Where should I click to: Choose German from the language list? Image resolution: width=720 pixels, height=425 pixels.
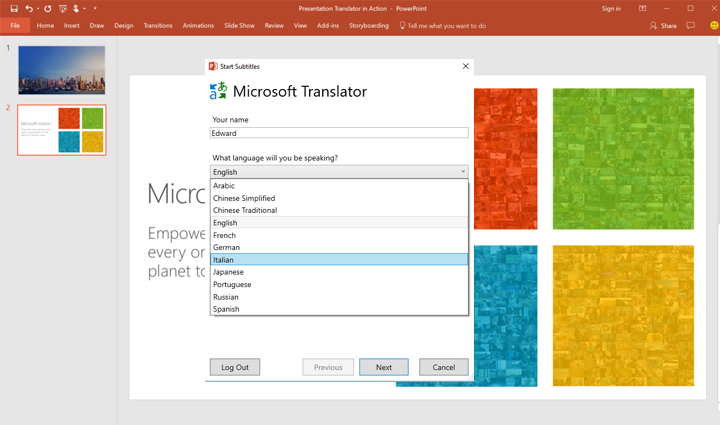(339, 247)
